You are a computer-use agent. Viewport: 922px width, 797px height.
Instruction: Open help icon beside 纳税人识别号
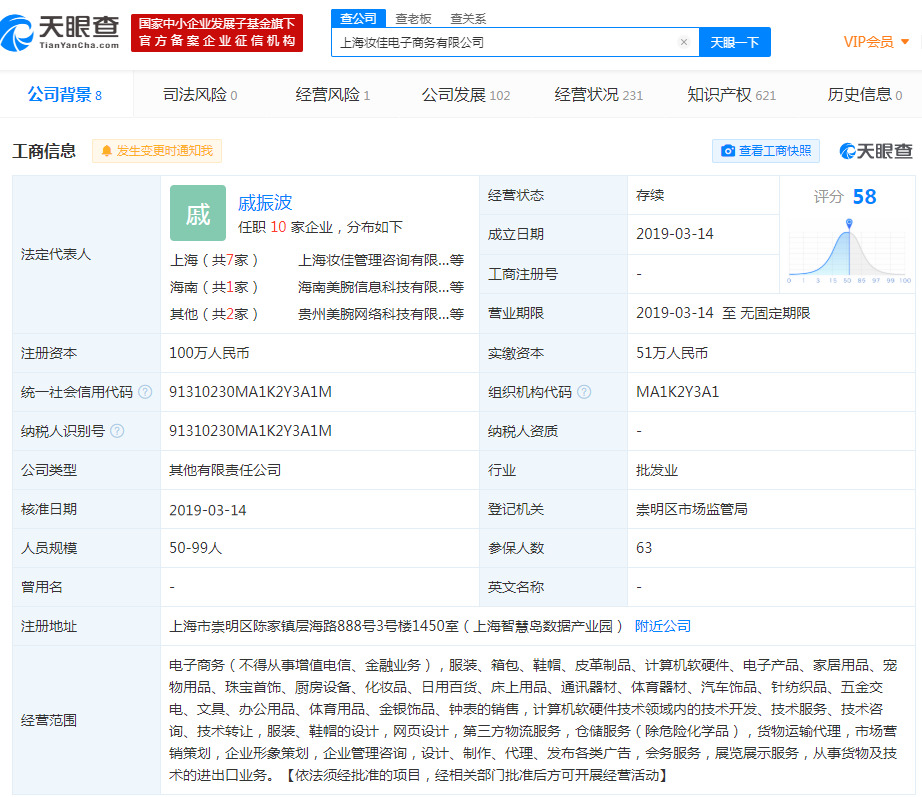(117, 431)
